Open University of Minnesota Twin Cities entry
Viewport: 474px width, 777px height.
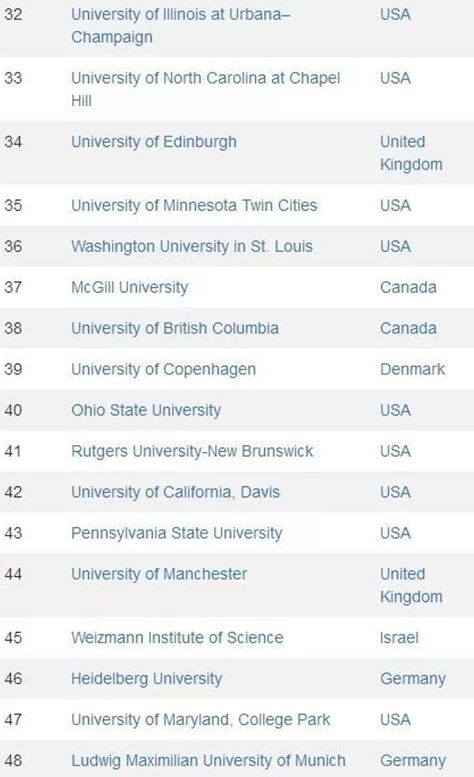click(194, 205)
